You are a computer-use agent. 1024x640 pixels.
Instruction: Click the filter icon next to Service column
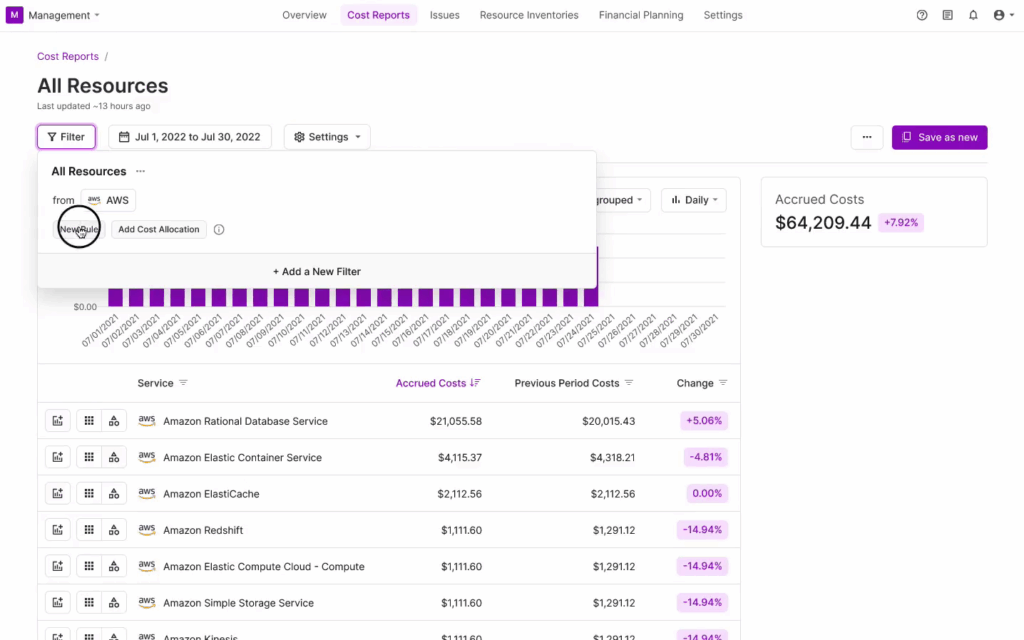(183, 383)
